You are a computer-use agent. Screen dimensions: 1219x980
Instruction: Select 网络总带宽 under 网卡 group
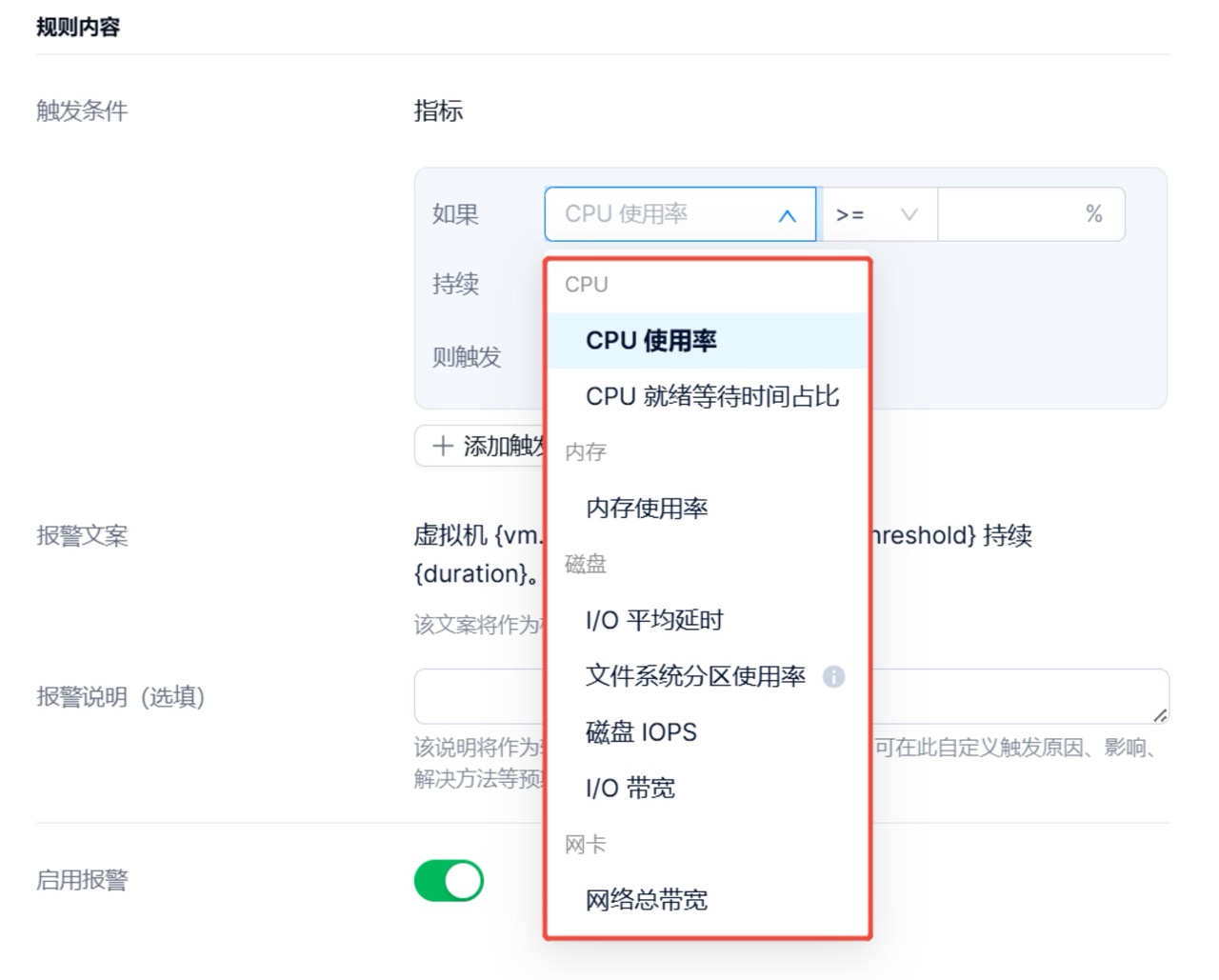(x=647, y=900)
